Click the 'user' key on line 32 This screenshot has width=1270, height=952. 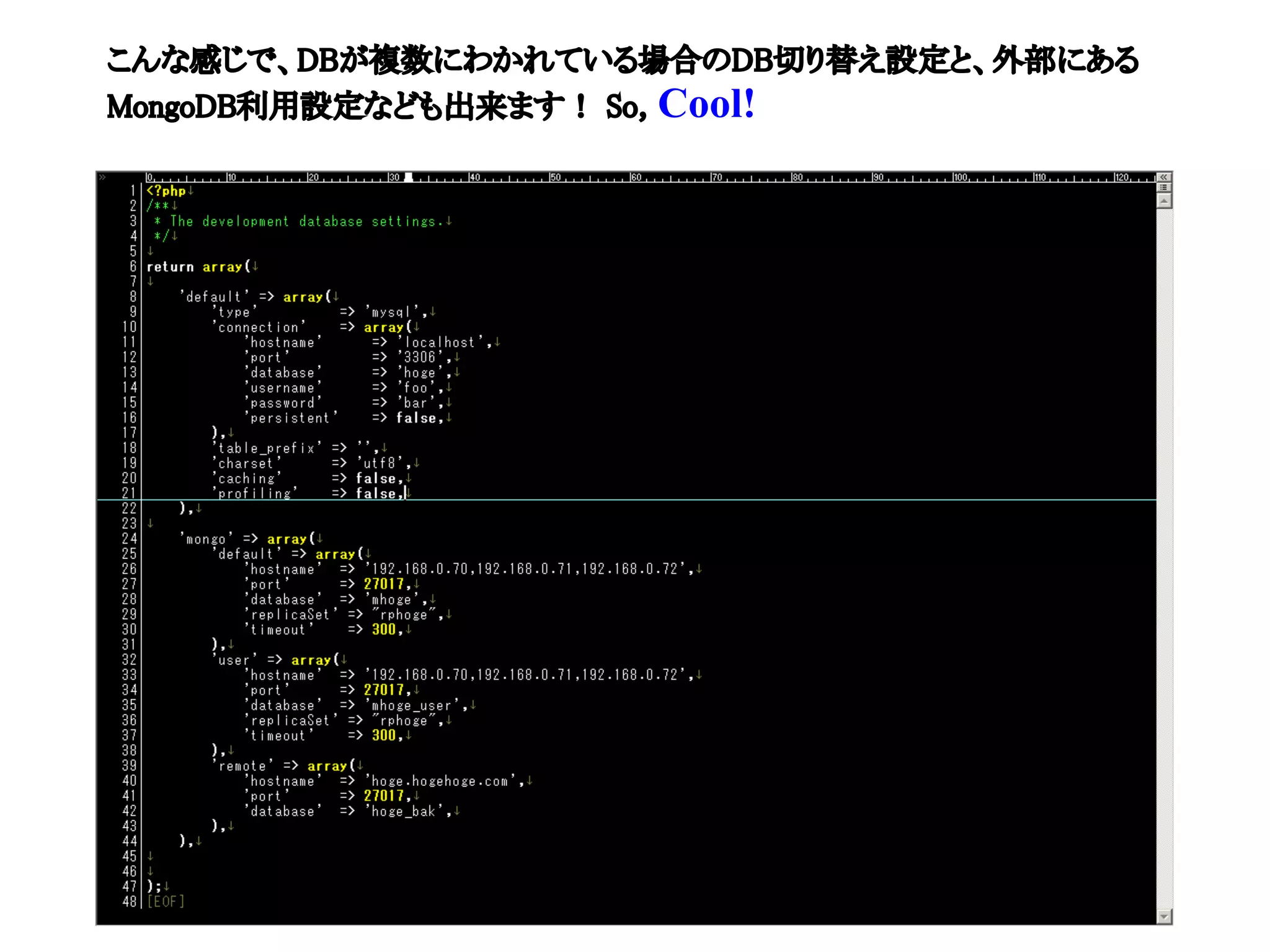click(x=234, y=659)
